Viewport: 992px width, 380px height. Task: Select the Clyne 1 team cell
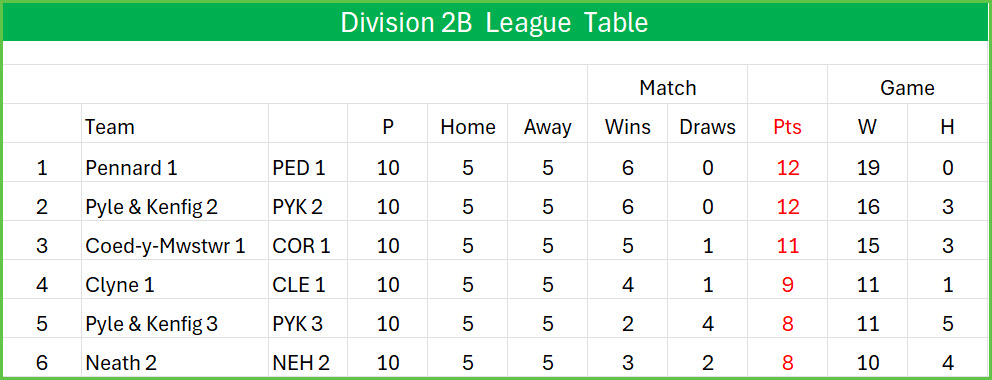pos(120,285)
